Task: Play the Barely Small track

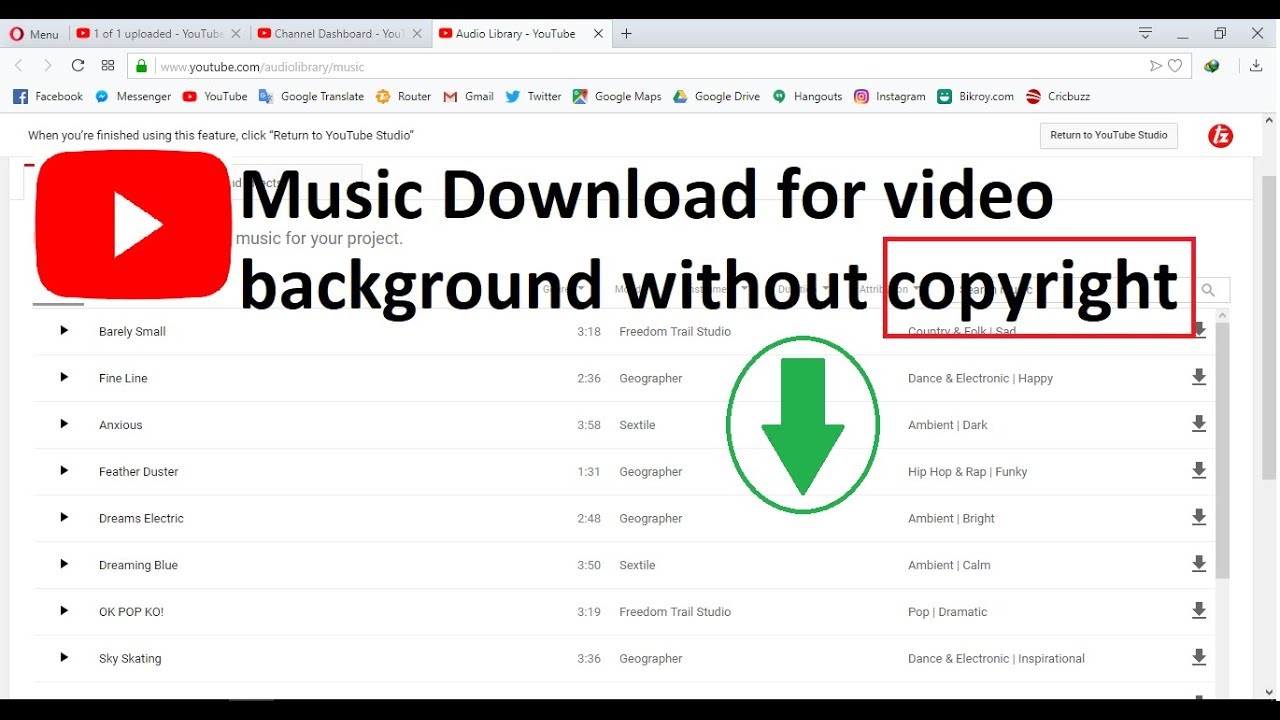Action: [64, 331]
